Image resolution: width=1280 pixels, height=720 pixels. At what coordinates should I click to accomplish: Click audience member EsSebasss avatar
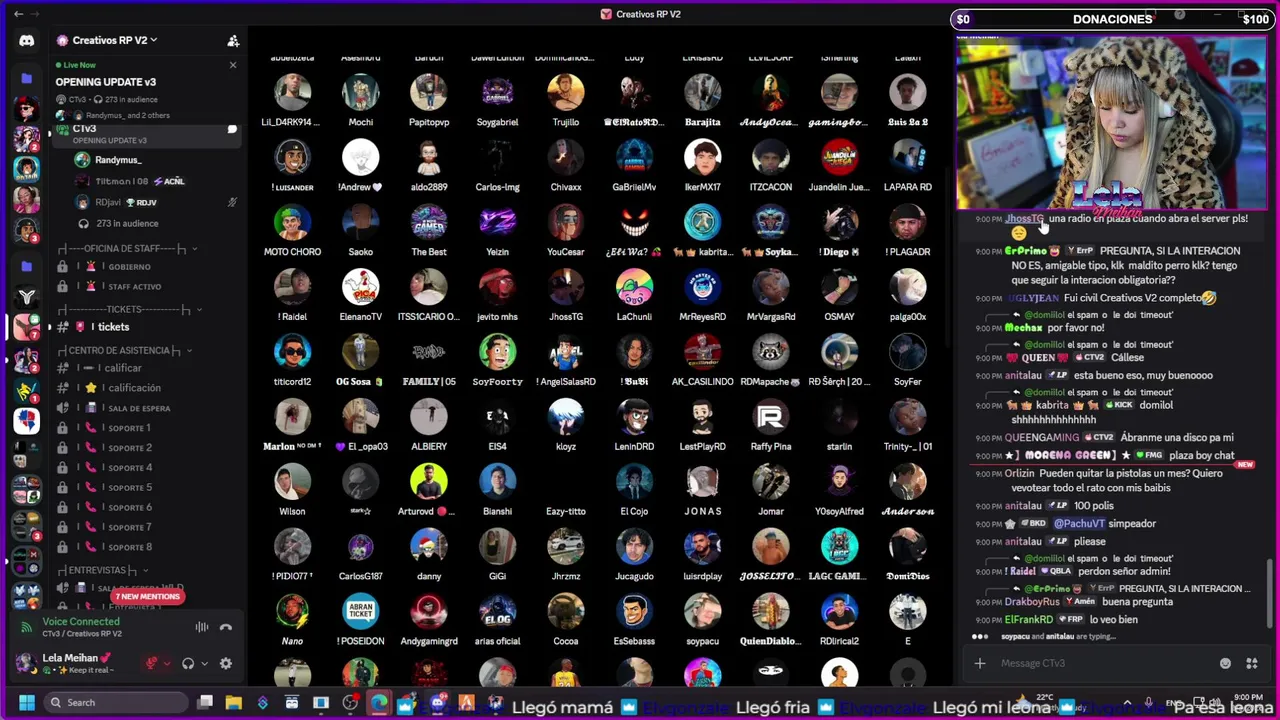pyautogui.click(x=634, y=612)
